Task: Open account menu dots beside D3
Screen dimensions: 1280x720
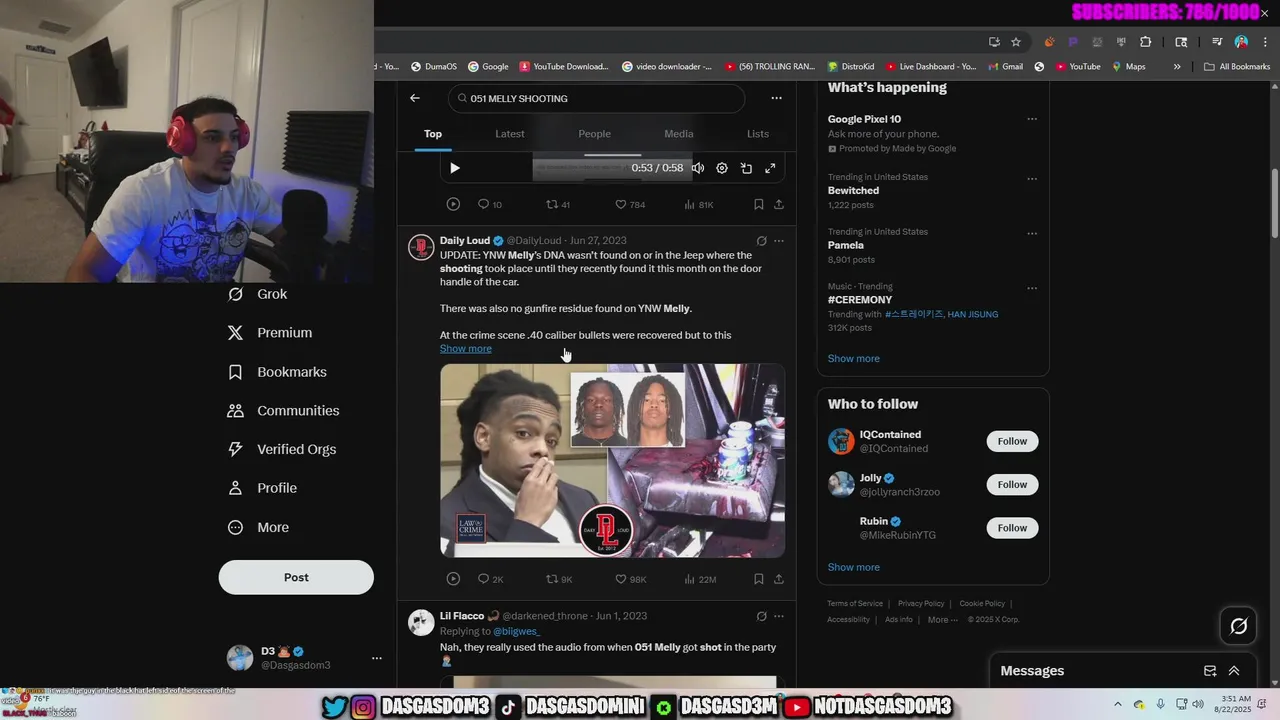Action: 377,658
